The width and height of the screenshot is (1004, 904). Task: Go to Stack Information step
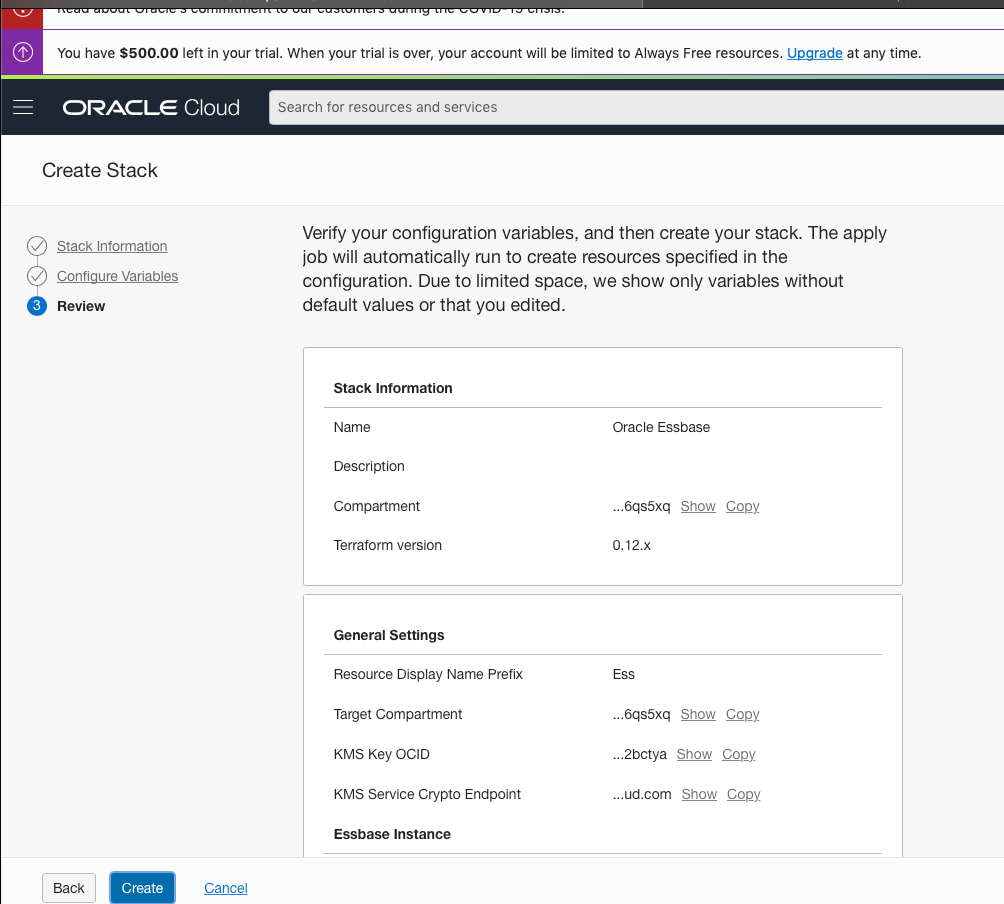point(112,246)
